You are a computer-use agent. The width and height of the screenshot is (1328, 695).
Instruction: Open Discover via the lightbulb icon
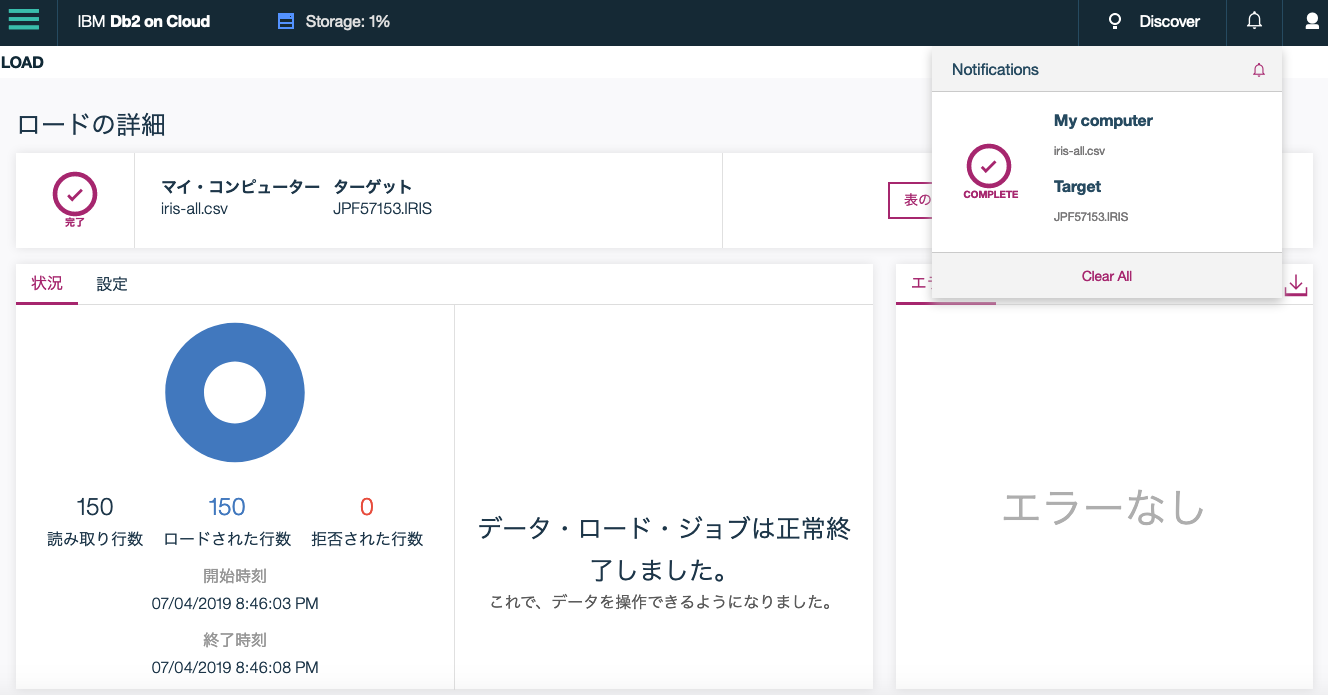coord(1114,20)
